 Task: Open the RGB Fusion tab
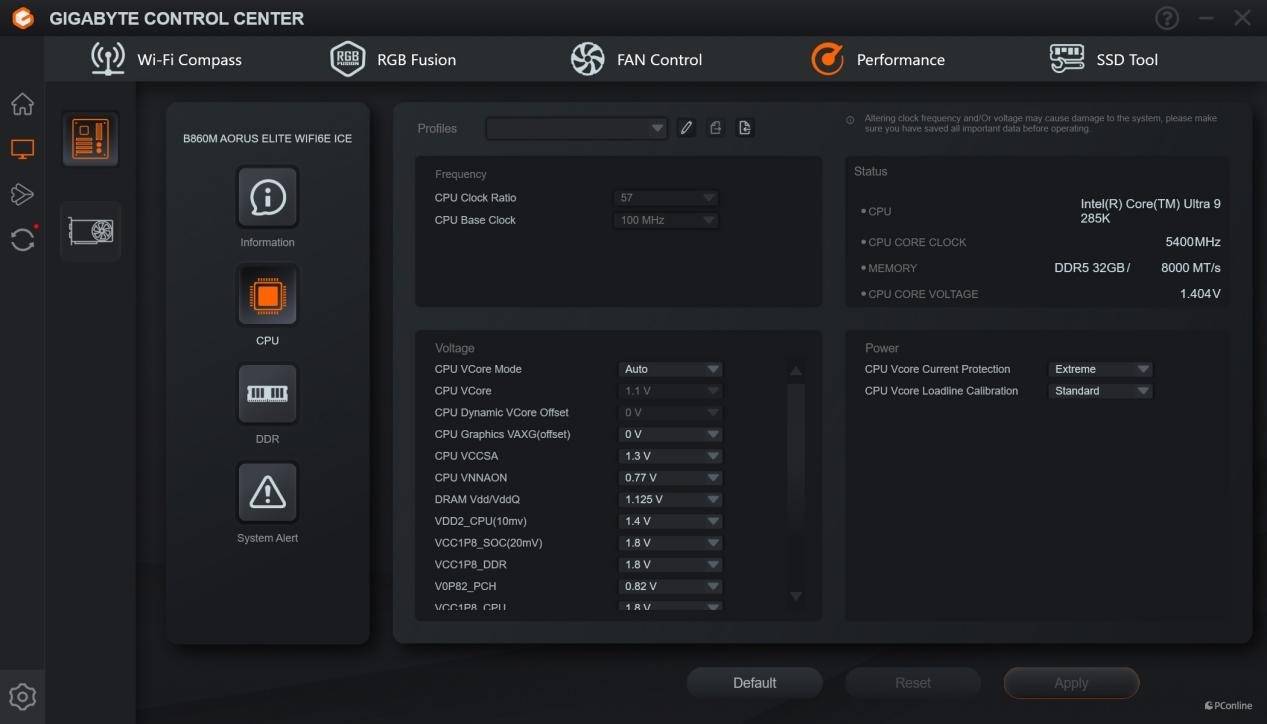point(393,60)
